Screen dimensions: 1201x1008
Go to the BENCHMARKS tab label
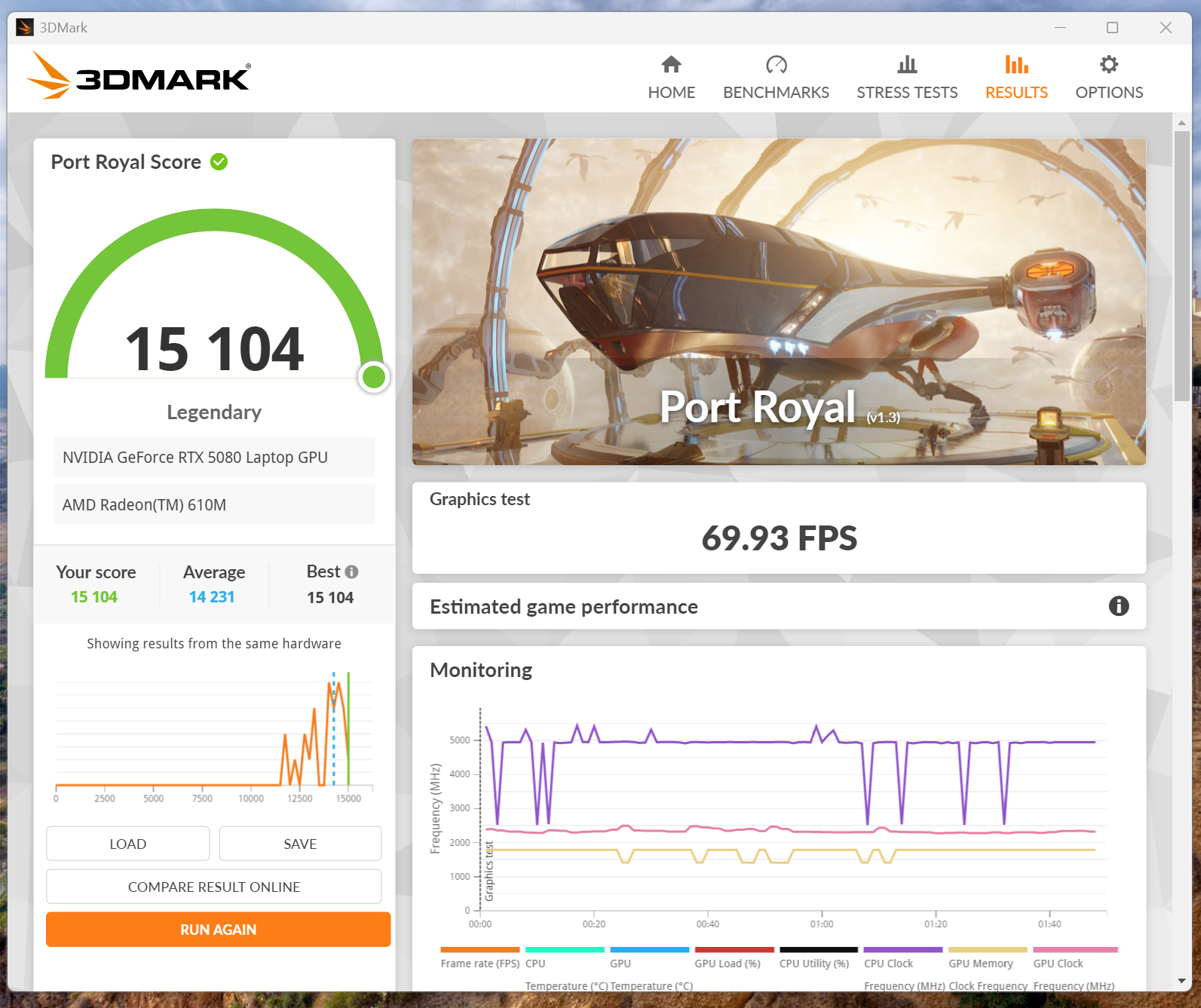776,93
